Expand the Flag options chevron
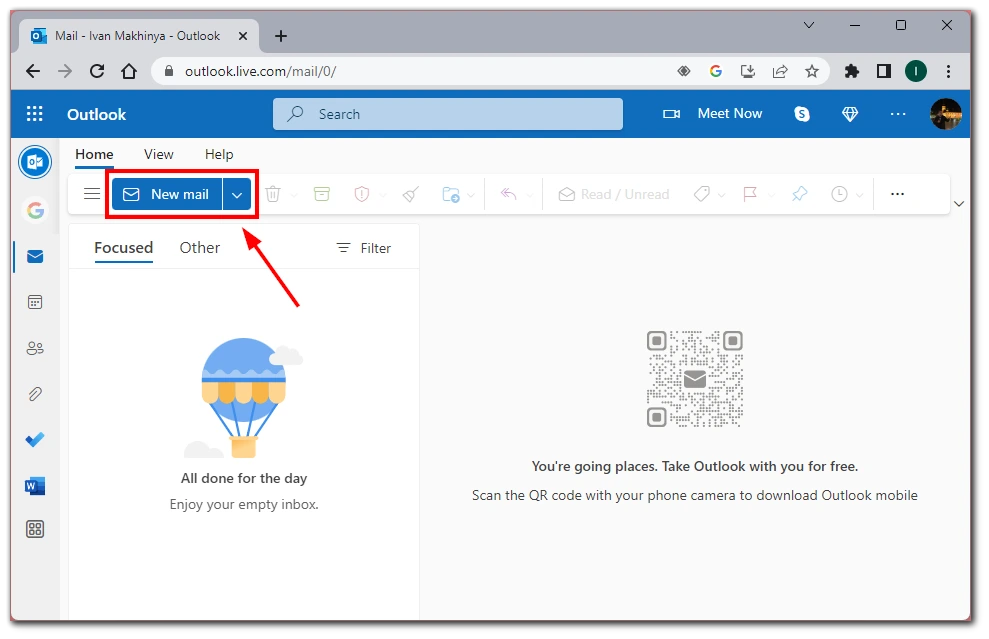The height and width of the screenshot is (639, 989). (x=771, y=195)
